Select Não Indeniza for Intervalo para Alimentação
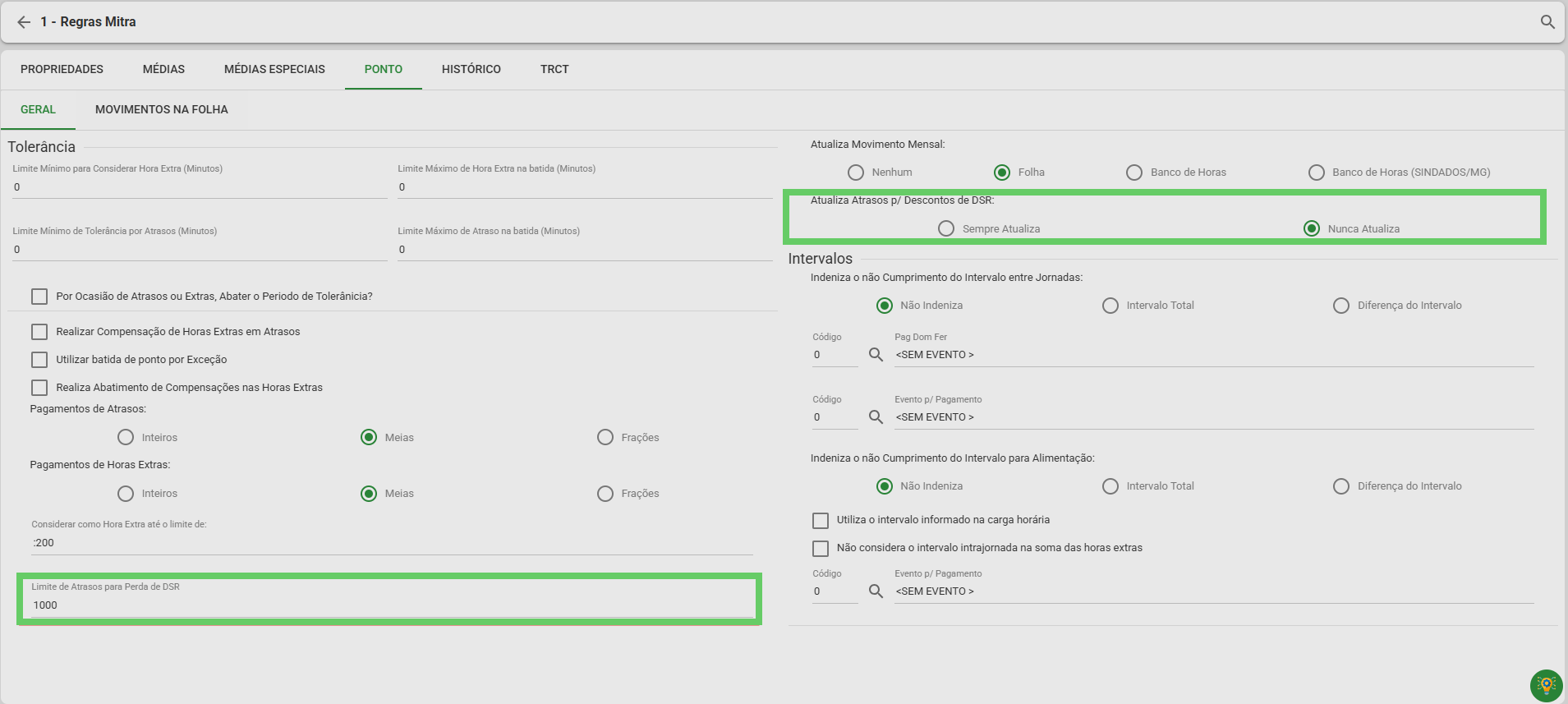Viewport: 1568px width, 704px height. 885,486
